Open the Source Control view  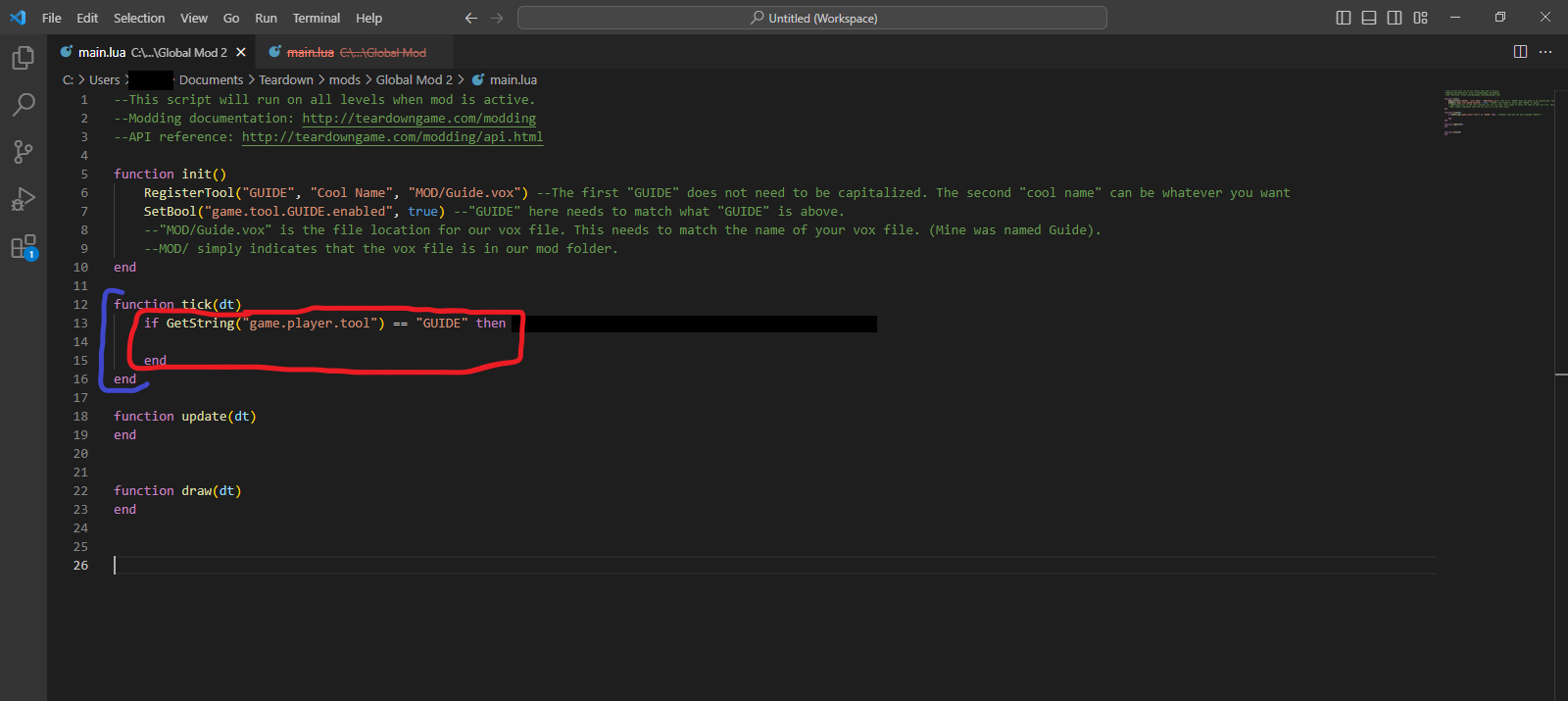tap(24, 152)
